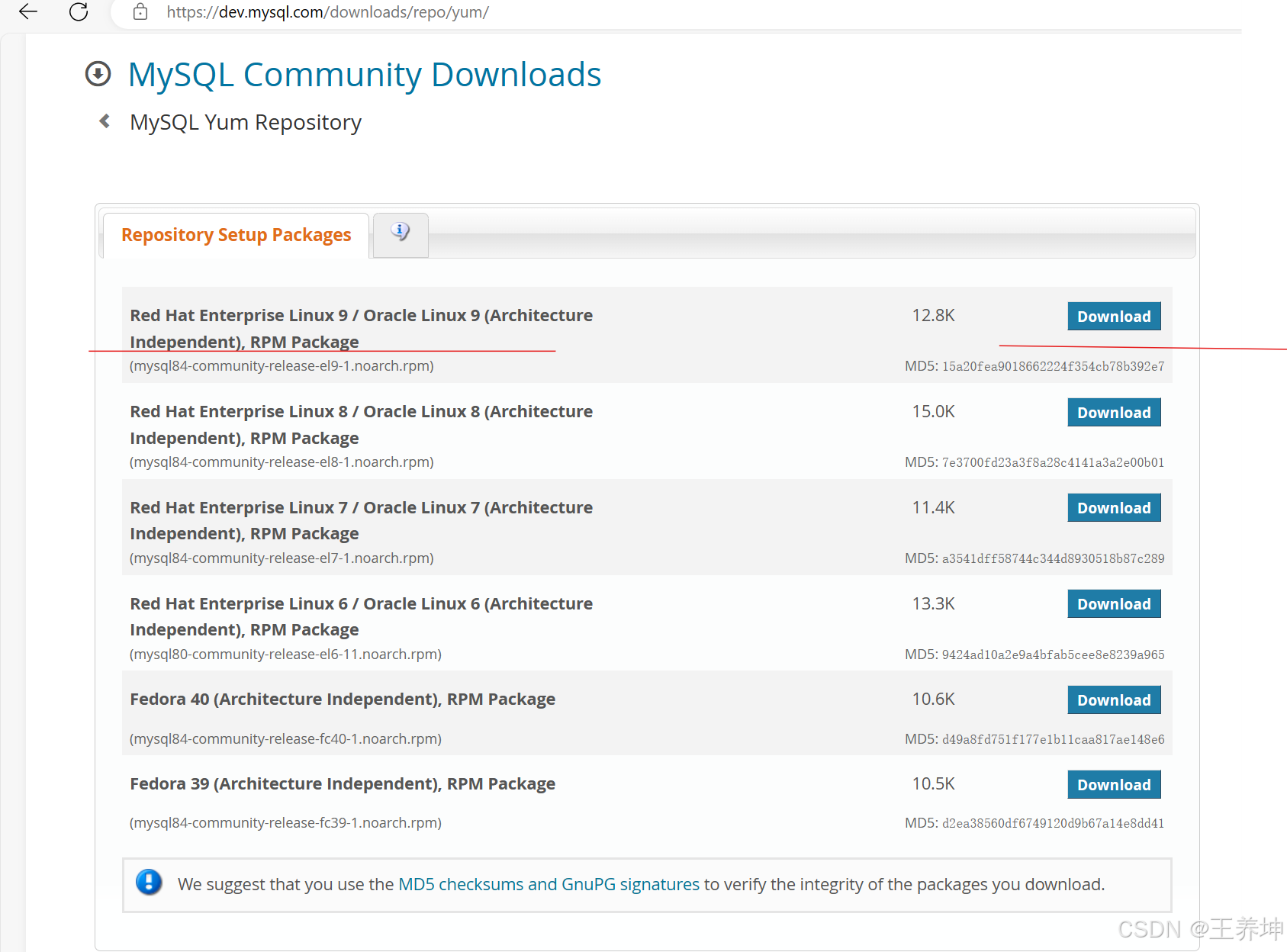Download Red Hat Enterprise Linux 7 package
The width and height of the screenshot is (1287, 952).
click(1114, 508)
